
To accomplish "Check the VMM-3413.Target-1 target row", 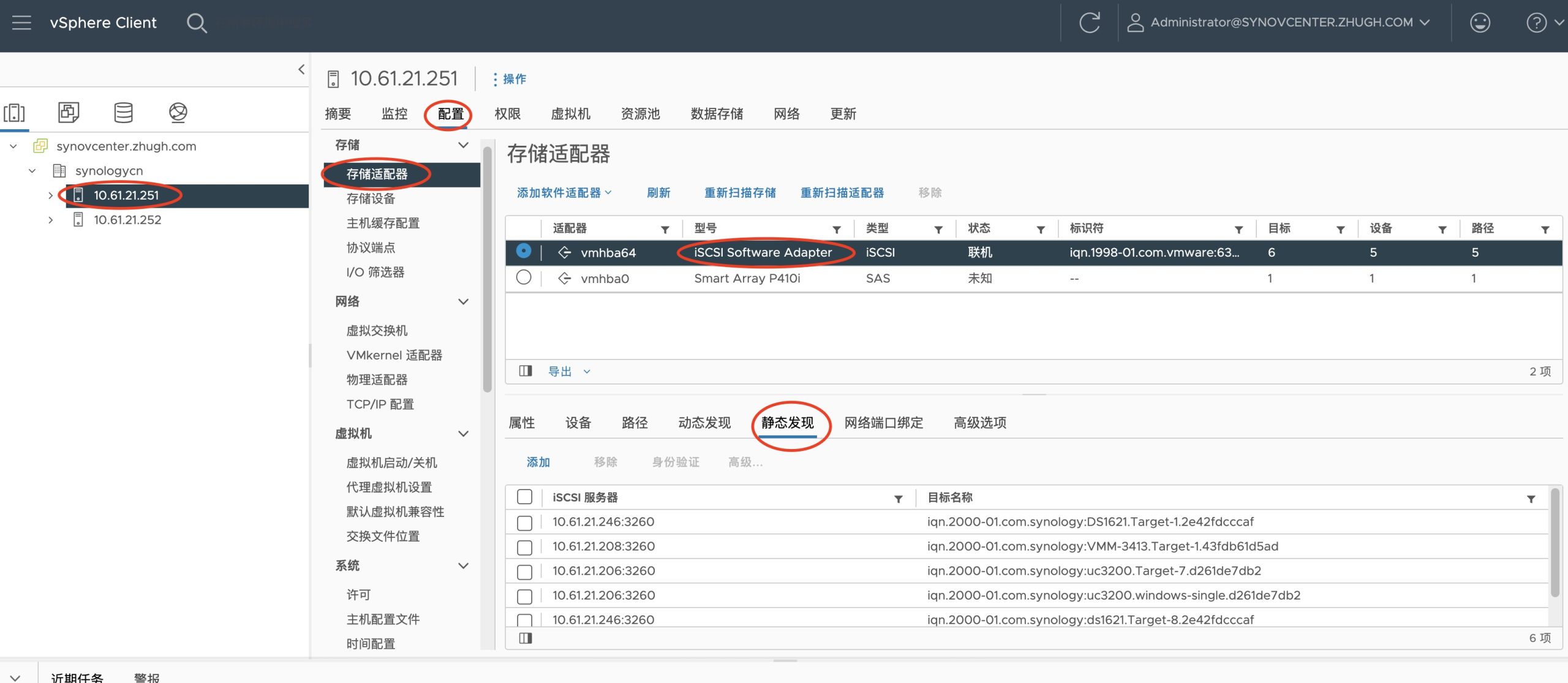I will pyautogui.click(x=524, y=547).
